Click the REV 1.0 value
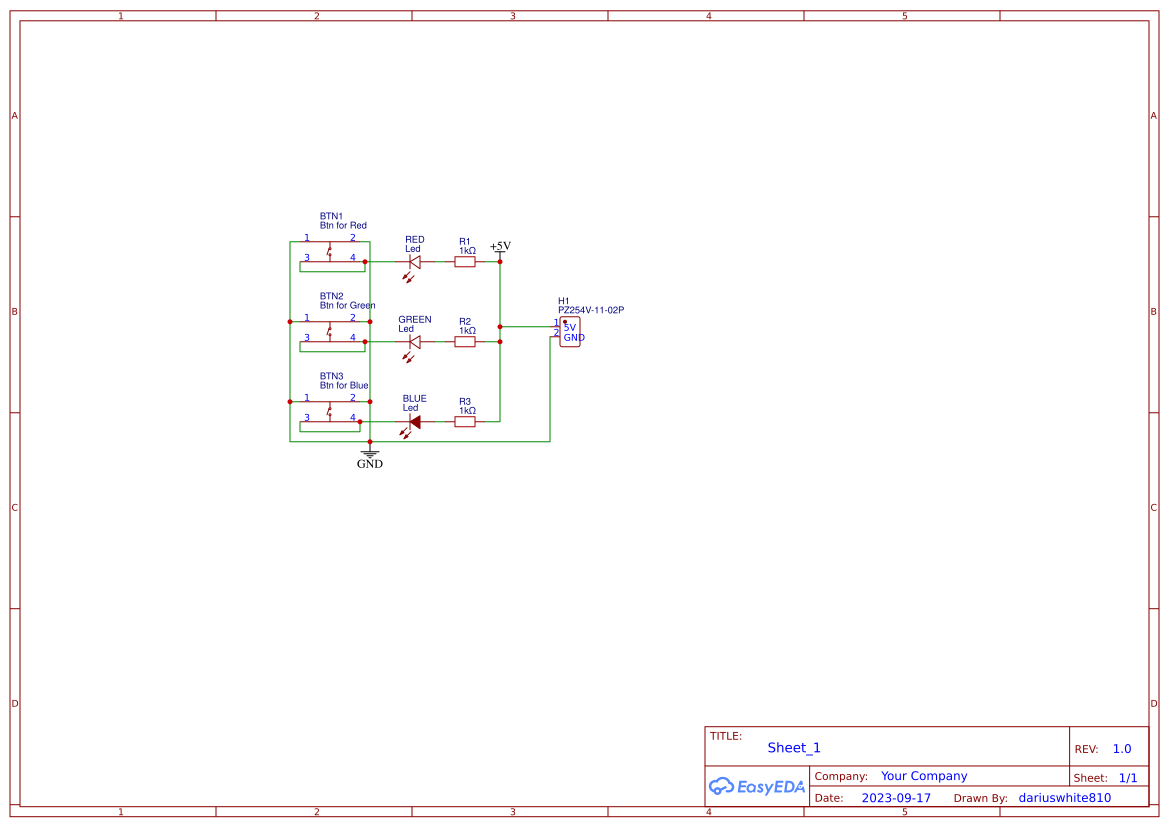1169x827 pixels. pyautogui.click(x=1121, y=748)
